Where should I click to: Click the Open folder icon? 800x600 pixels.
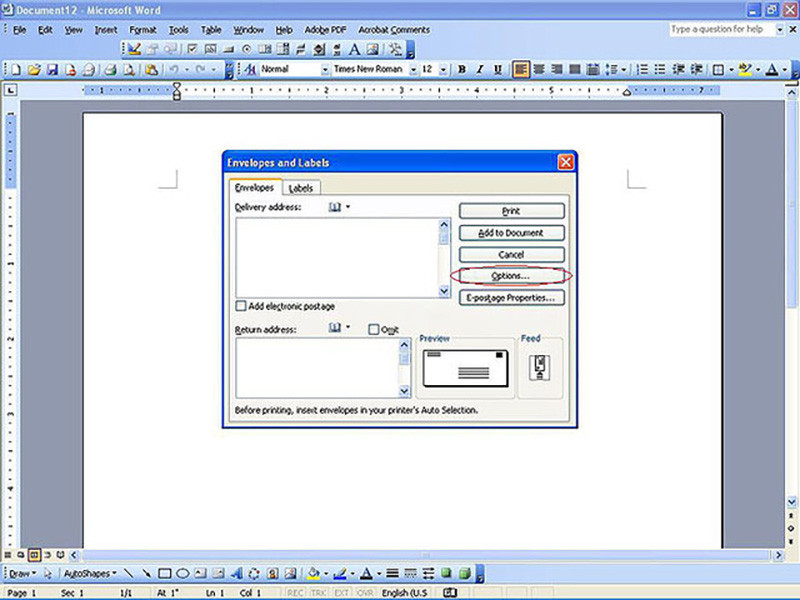click(x=34, y=69)
